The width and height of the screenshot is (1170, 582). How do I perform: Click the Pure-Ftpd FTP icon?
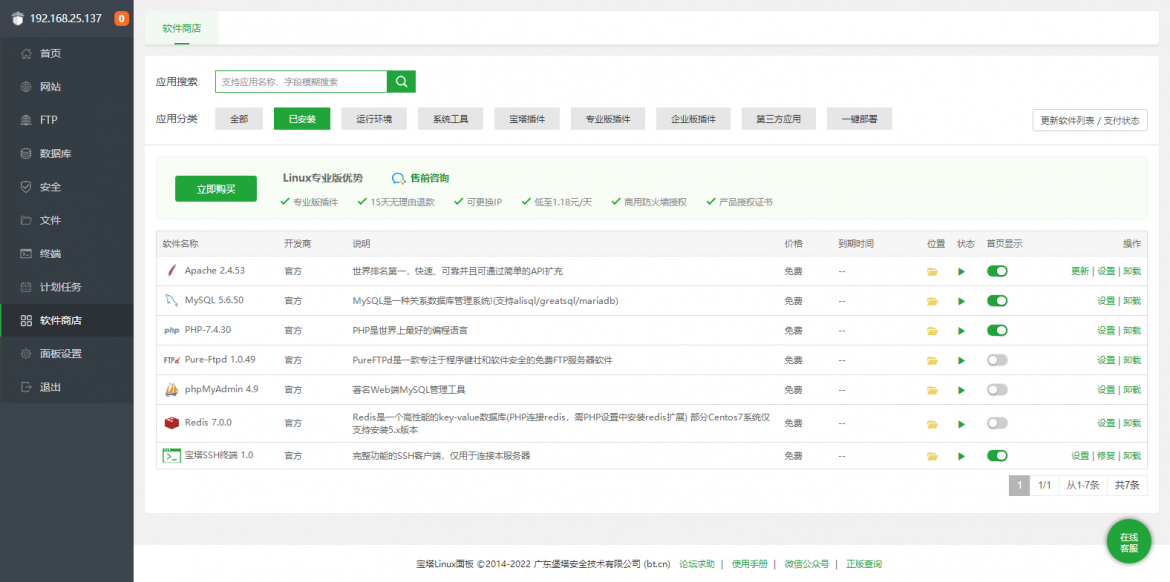pos(172,360)
